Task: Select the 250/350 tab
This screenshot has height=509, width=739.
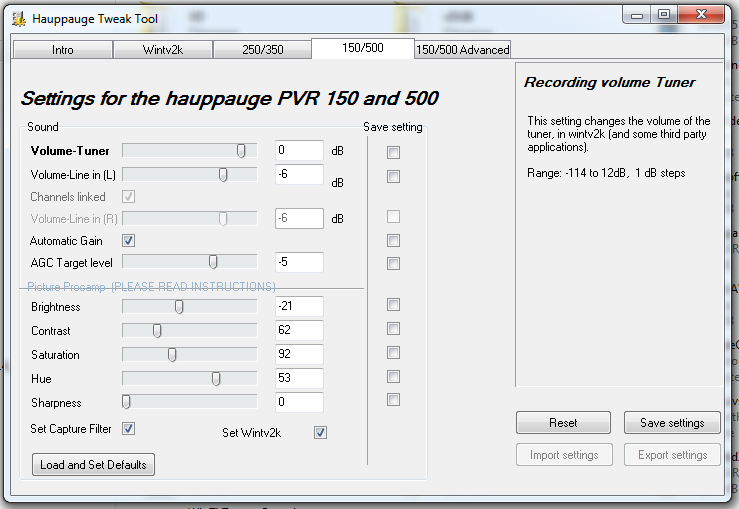Action: tap(263, 49)
